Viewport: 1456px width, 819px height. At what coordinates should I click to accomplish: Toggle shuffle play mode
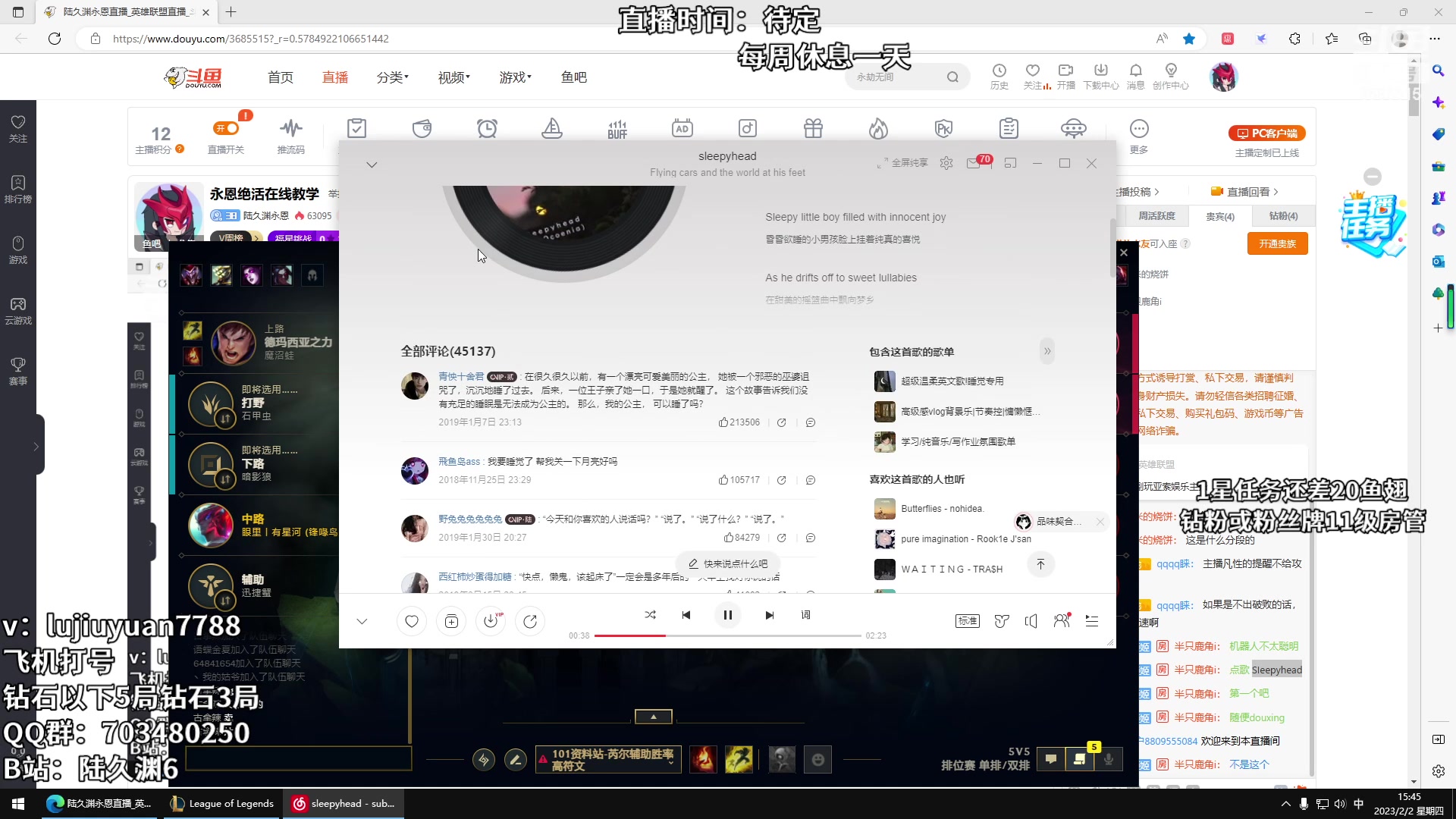coord(650,615)
